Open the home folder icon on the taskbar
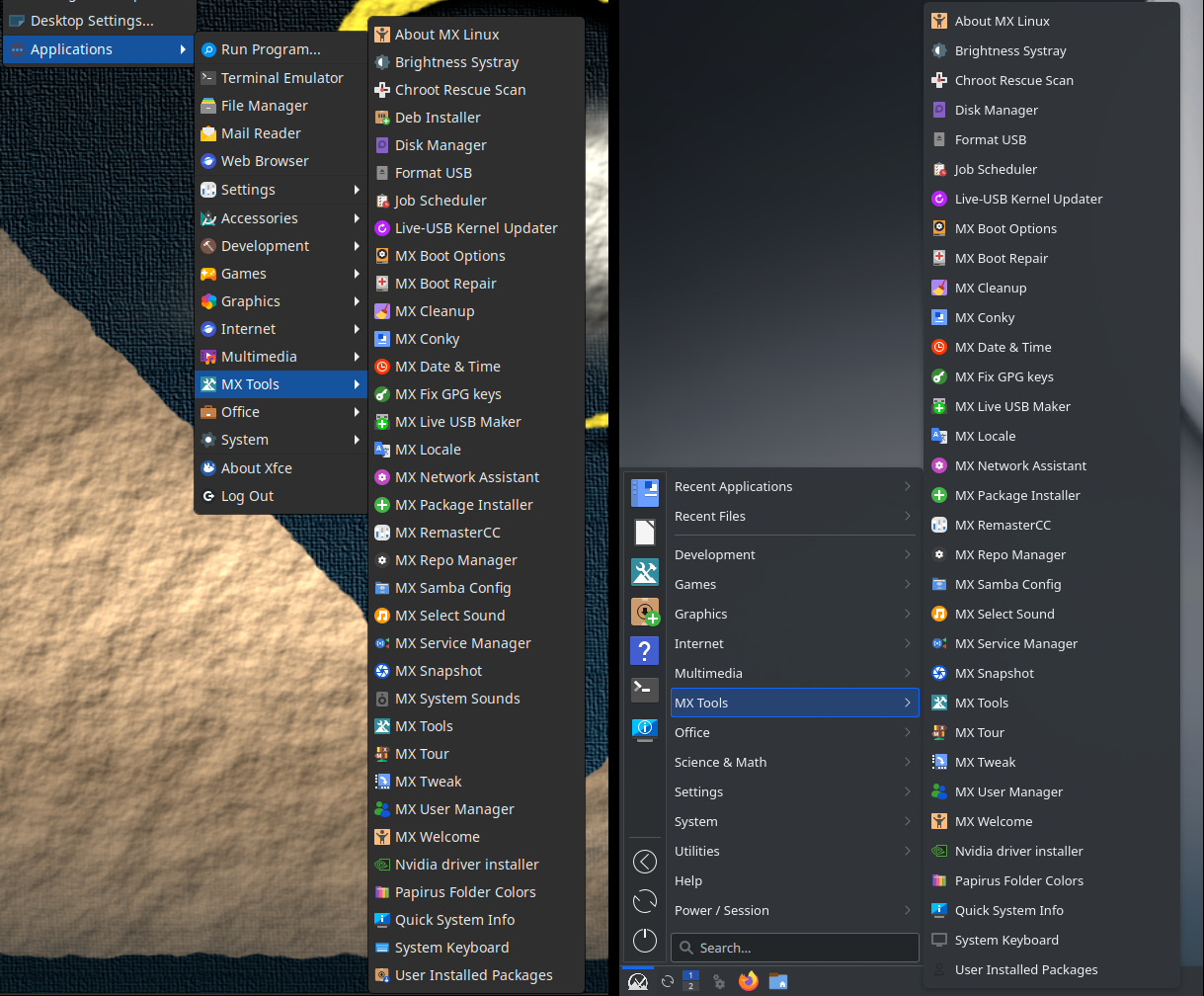1204x996 pixels. pyautogui.click(x=778, y=981)
